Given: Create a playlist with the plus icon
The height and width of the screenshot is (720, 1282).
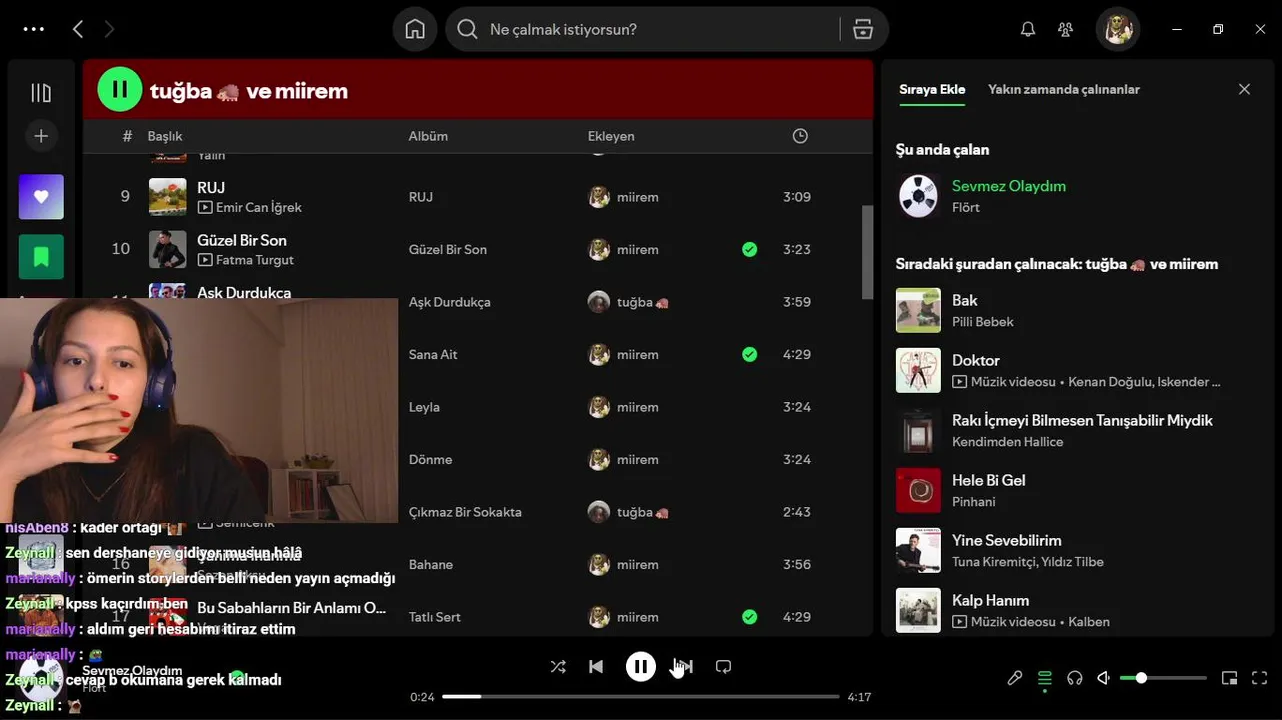Looking at the screenshot, I should point(41,136).
